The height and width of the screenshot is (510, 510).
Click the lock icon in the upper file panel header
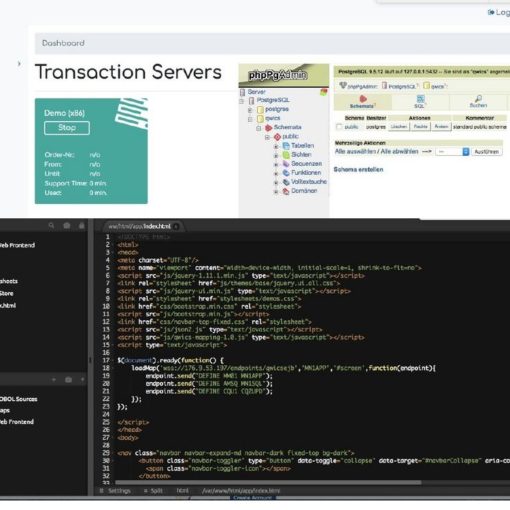pyautogui.click(x=82, y=226)
